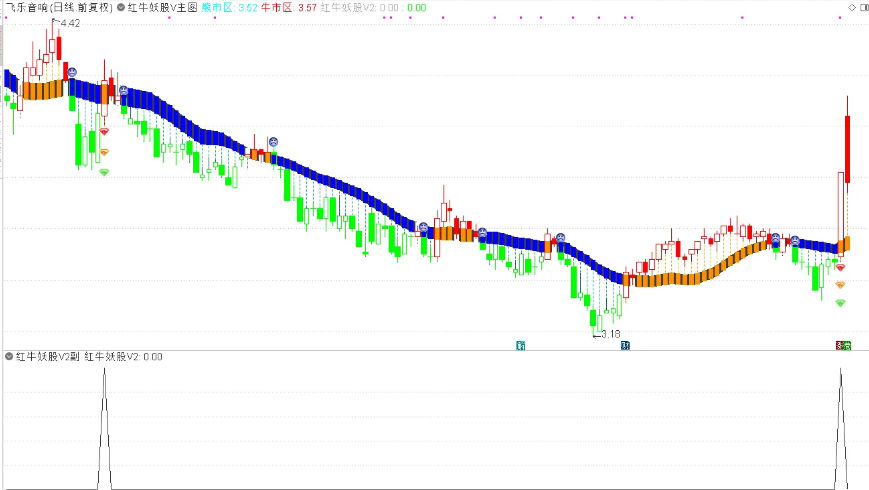
Task: Click the round settings icon before 红牛妖股V2副
Action: [9, 356]
